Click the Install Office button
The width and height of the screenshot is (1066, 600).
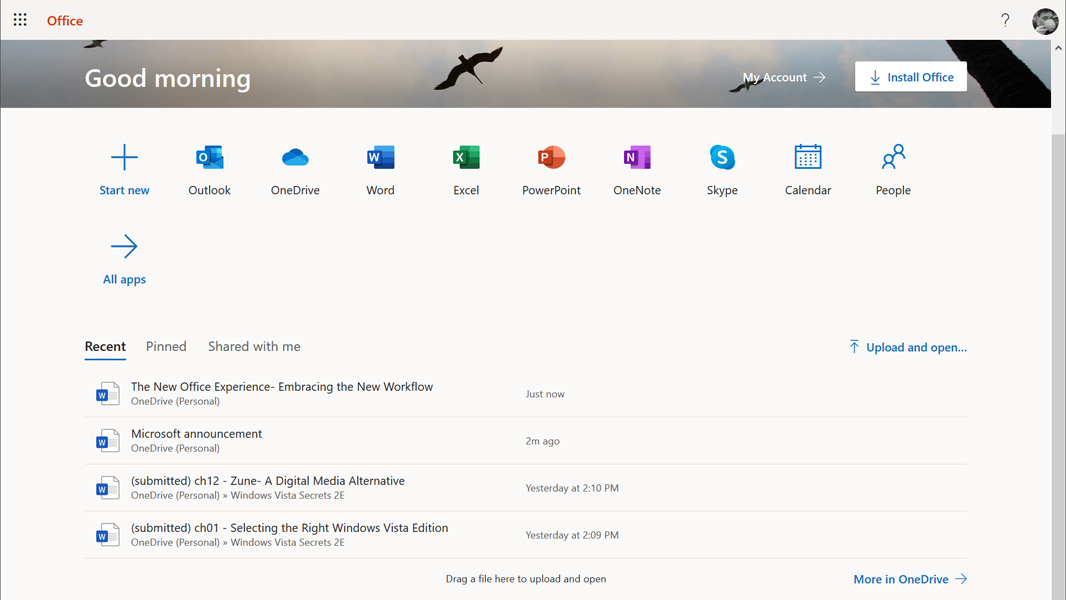(x=910, y=77)
